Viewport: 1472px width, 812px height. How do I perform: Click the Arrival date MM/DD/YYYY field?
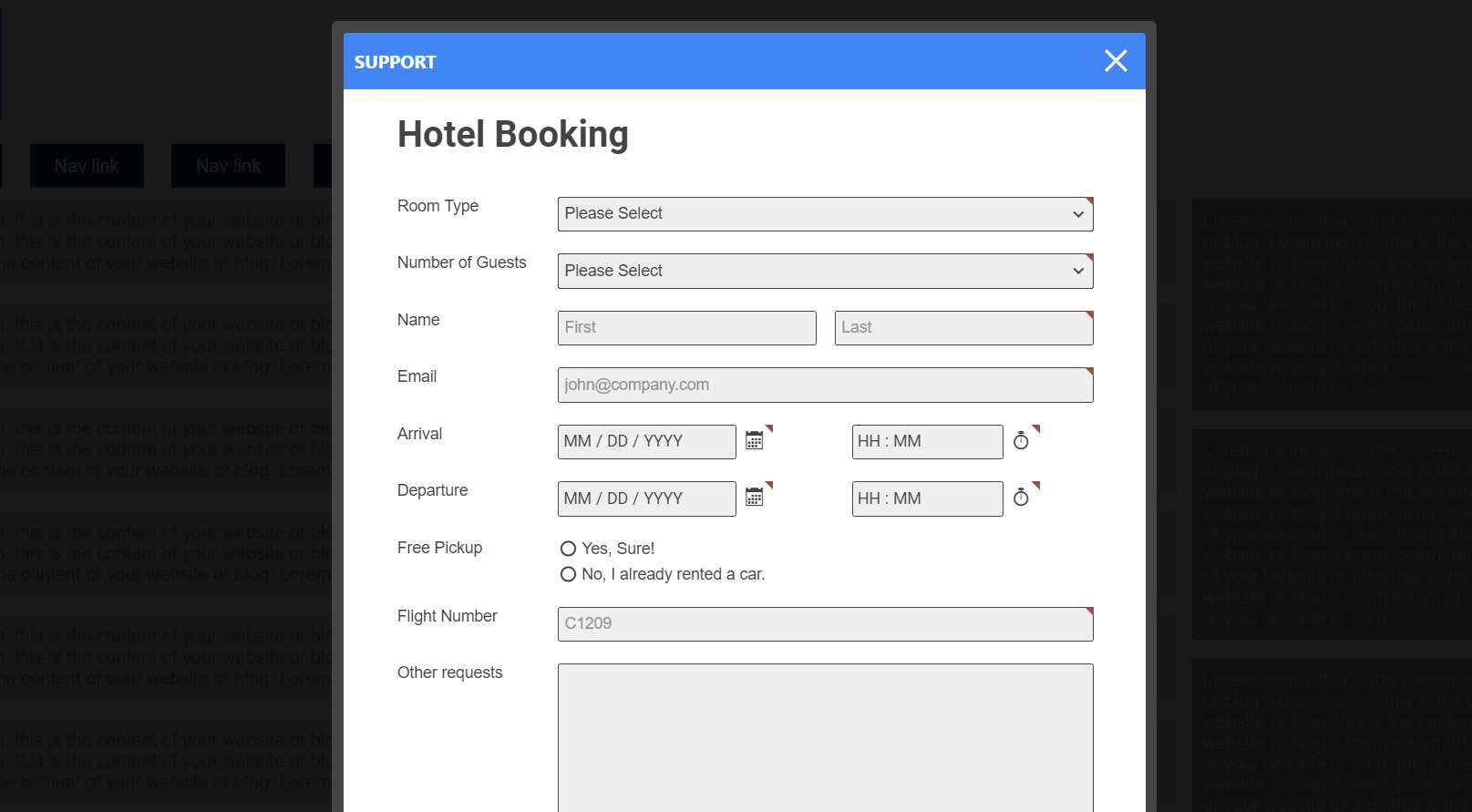[x=646, y=442]
